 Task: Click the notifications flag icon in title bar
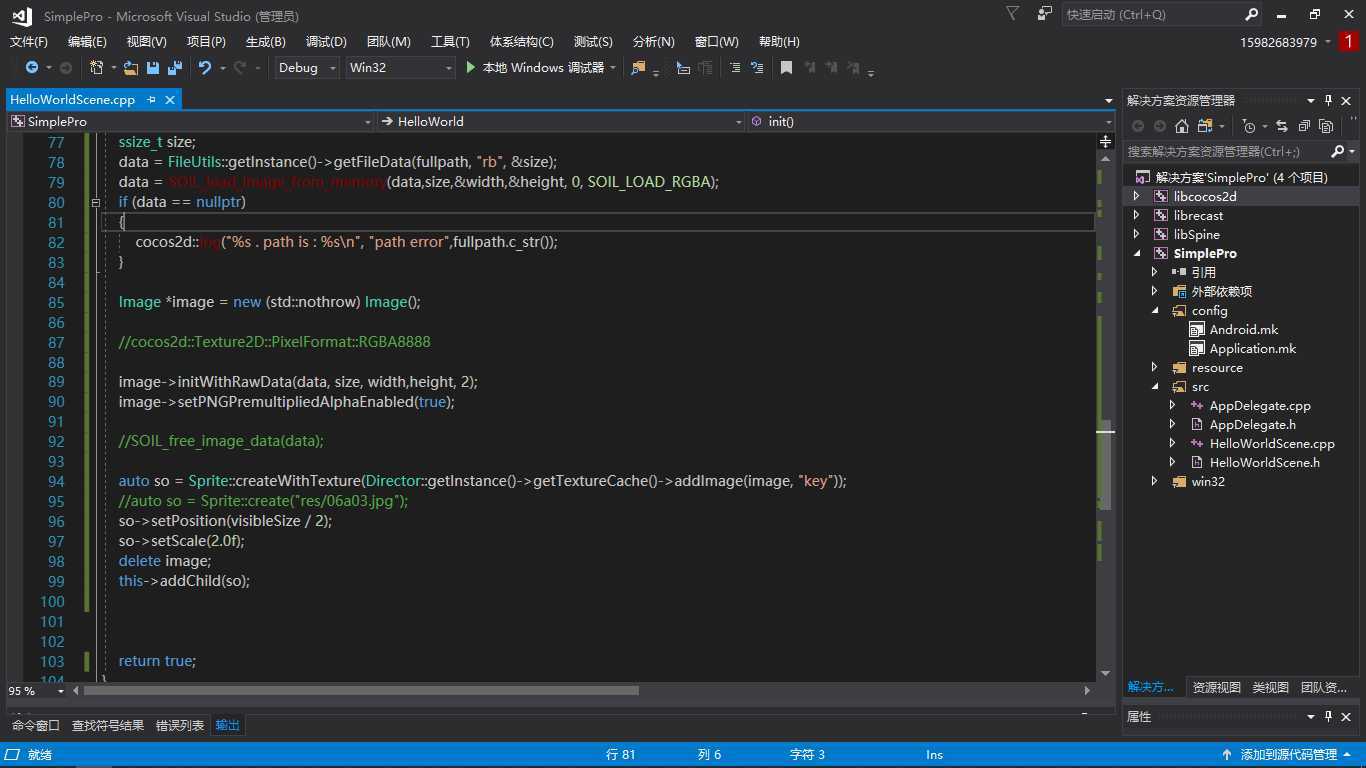click(1013, 14)
